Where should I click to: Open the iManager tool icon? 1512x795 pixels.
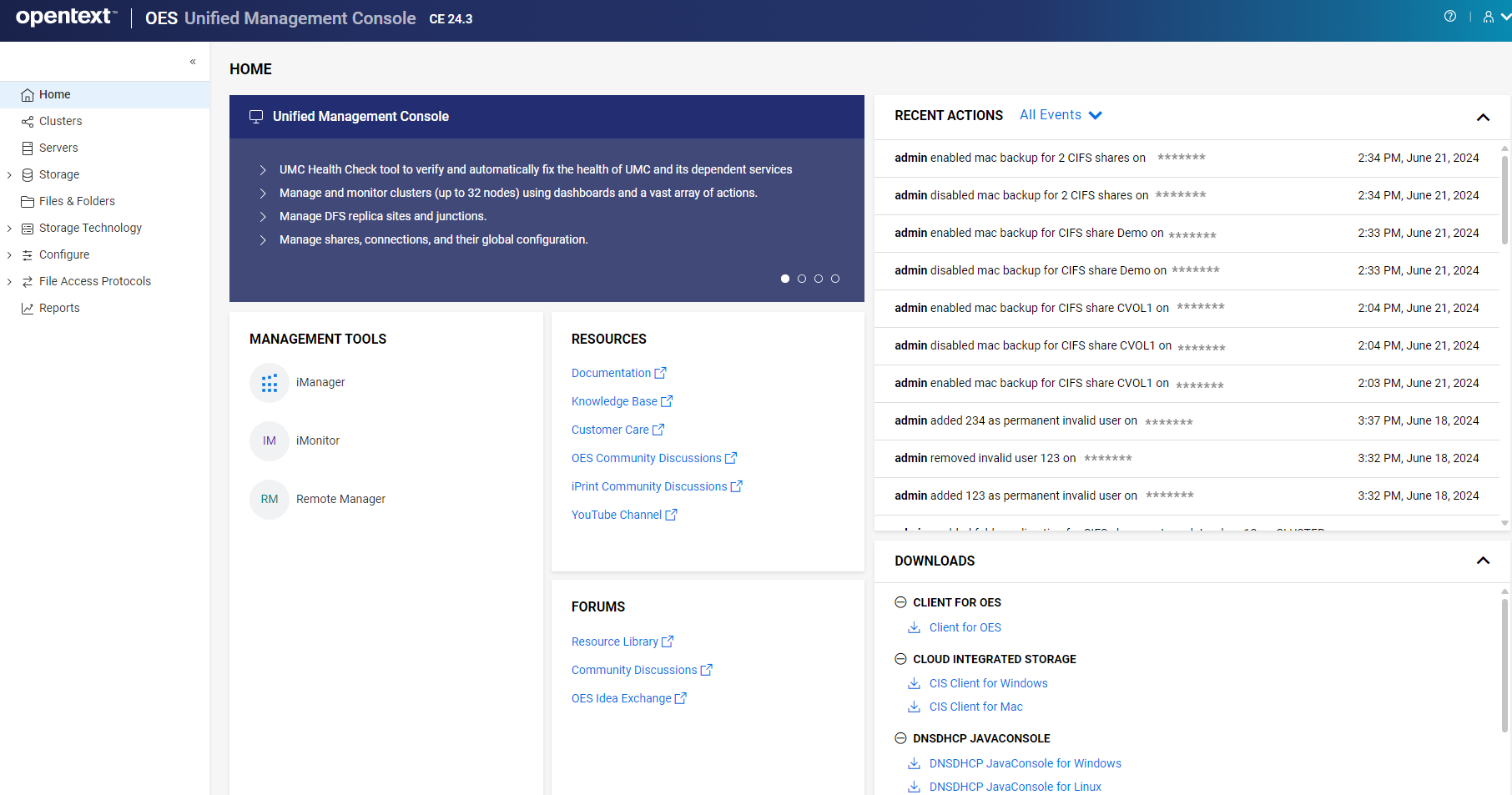[269, 383]
